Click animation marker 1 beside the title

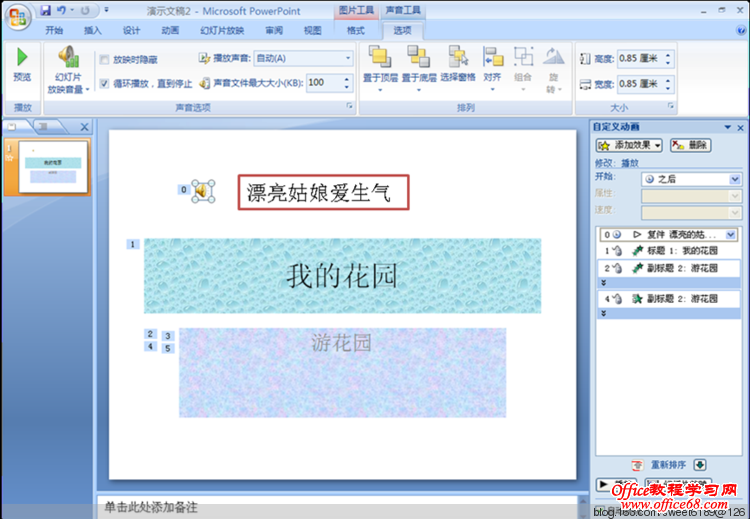click(x=133, y=244)
